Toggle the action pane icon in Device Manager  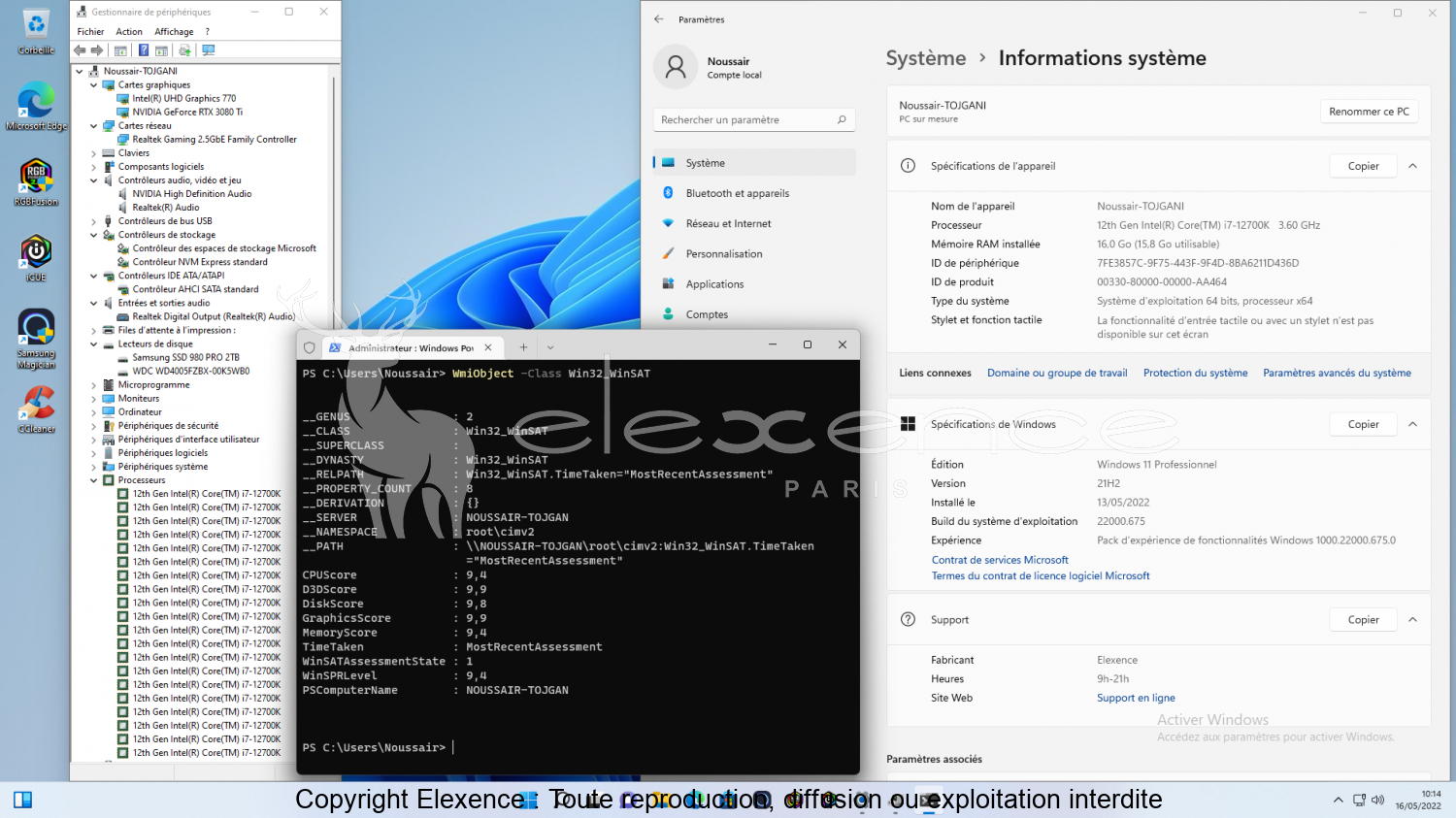161,50
